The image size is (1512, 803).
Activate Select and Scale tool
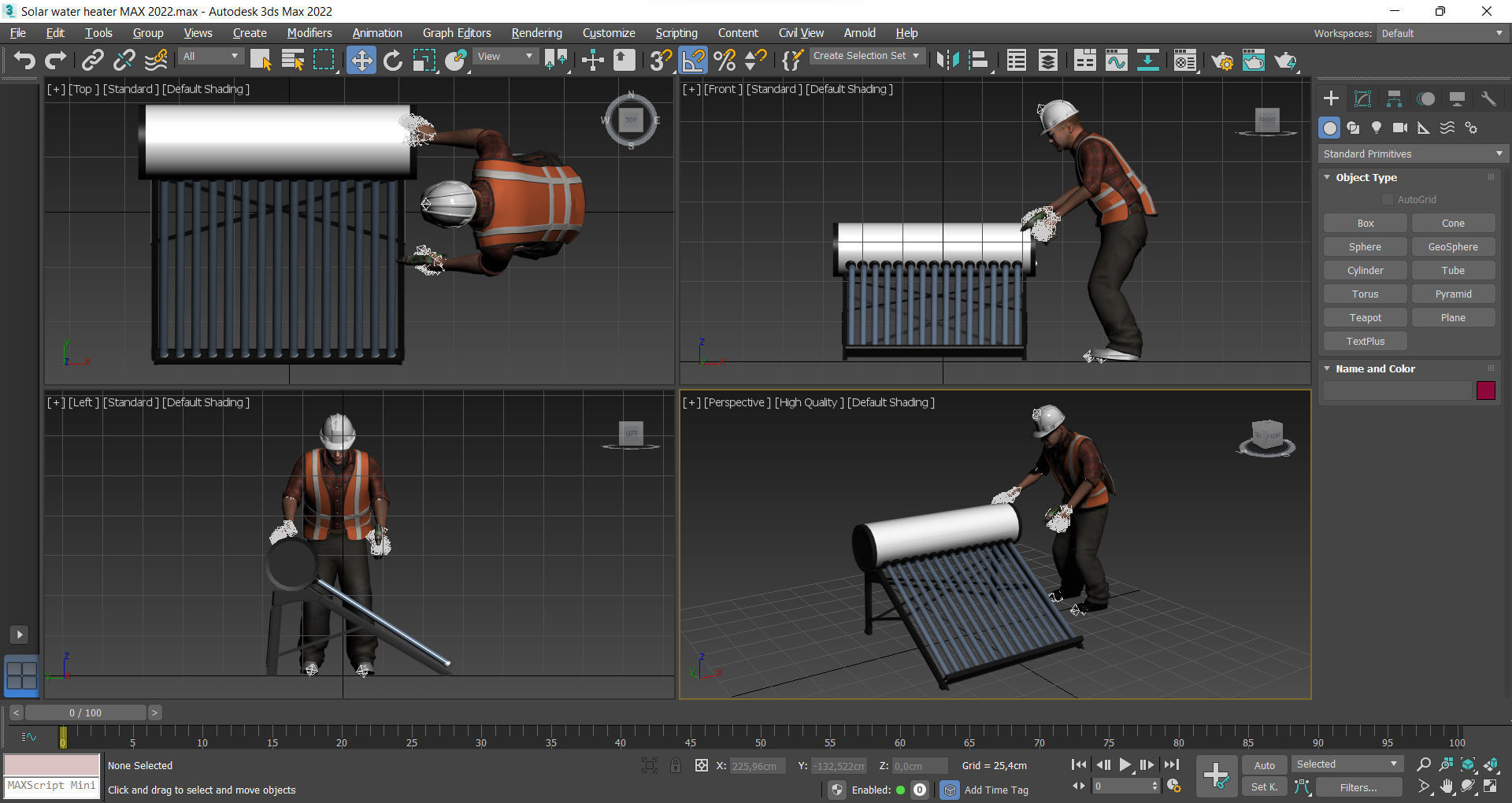[x=424, y=61]
